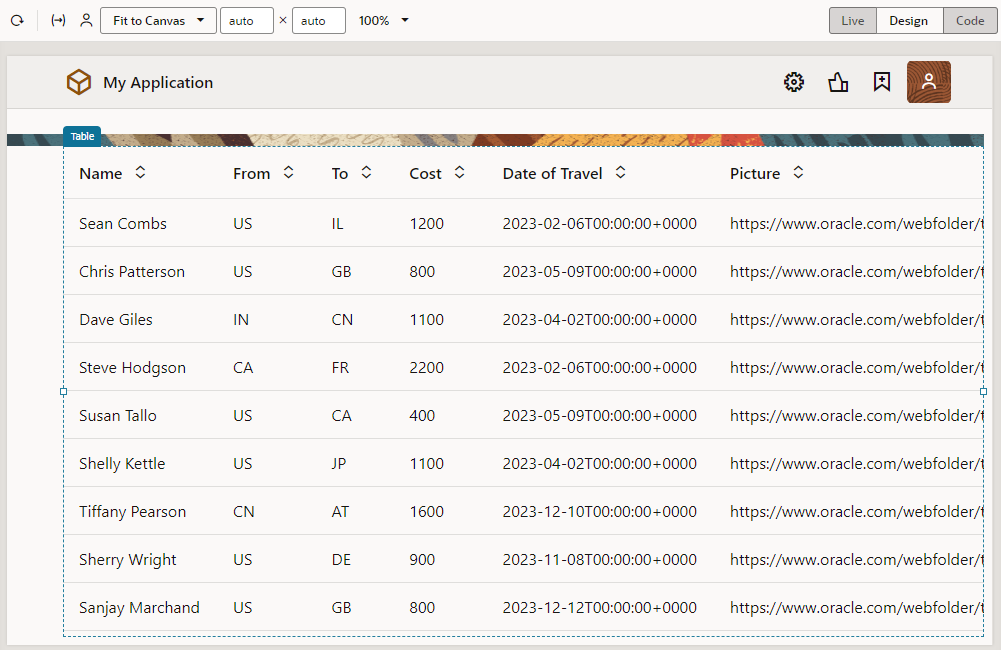Sort by the Cost column arrows
Viewport: 1001px width, 650px height.
[460, 172]
